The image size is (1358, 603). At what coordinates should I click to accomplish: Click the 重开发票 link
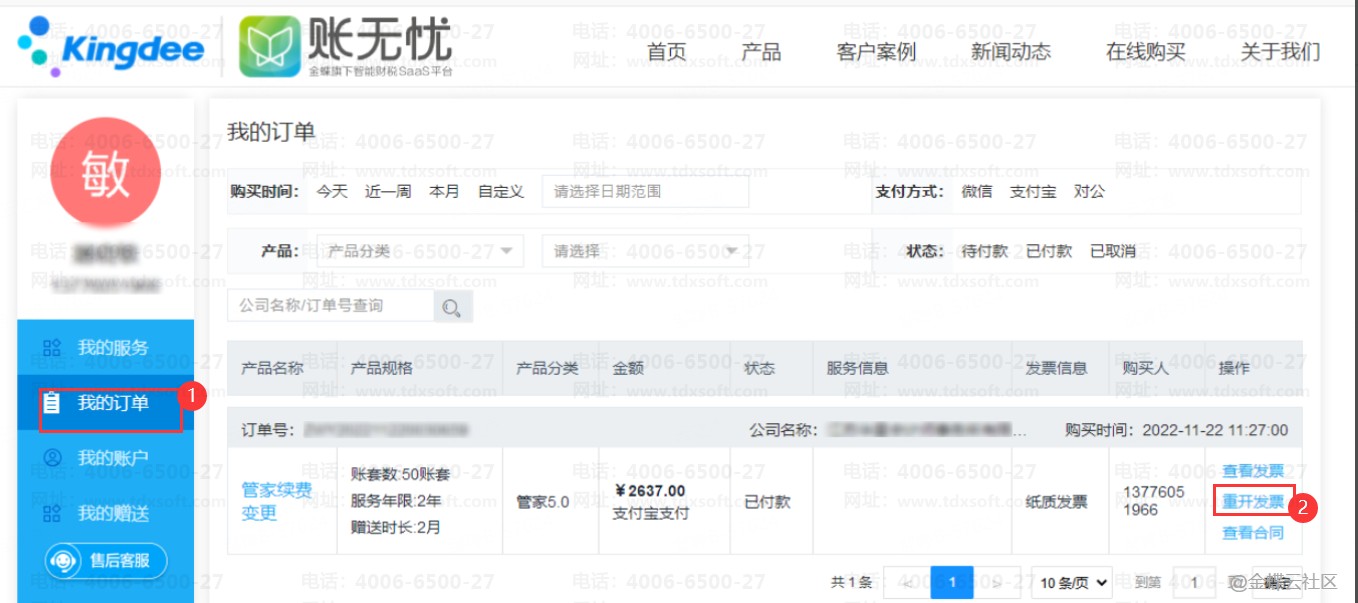(x=1253, y=501)
